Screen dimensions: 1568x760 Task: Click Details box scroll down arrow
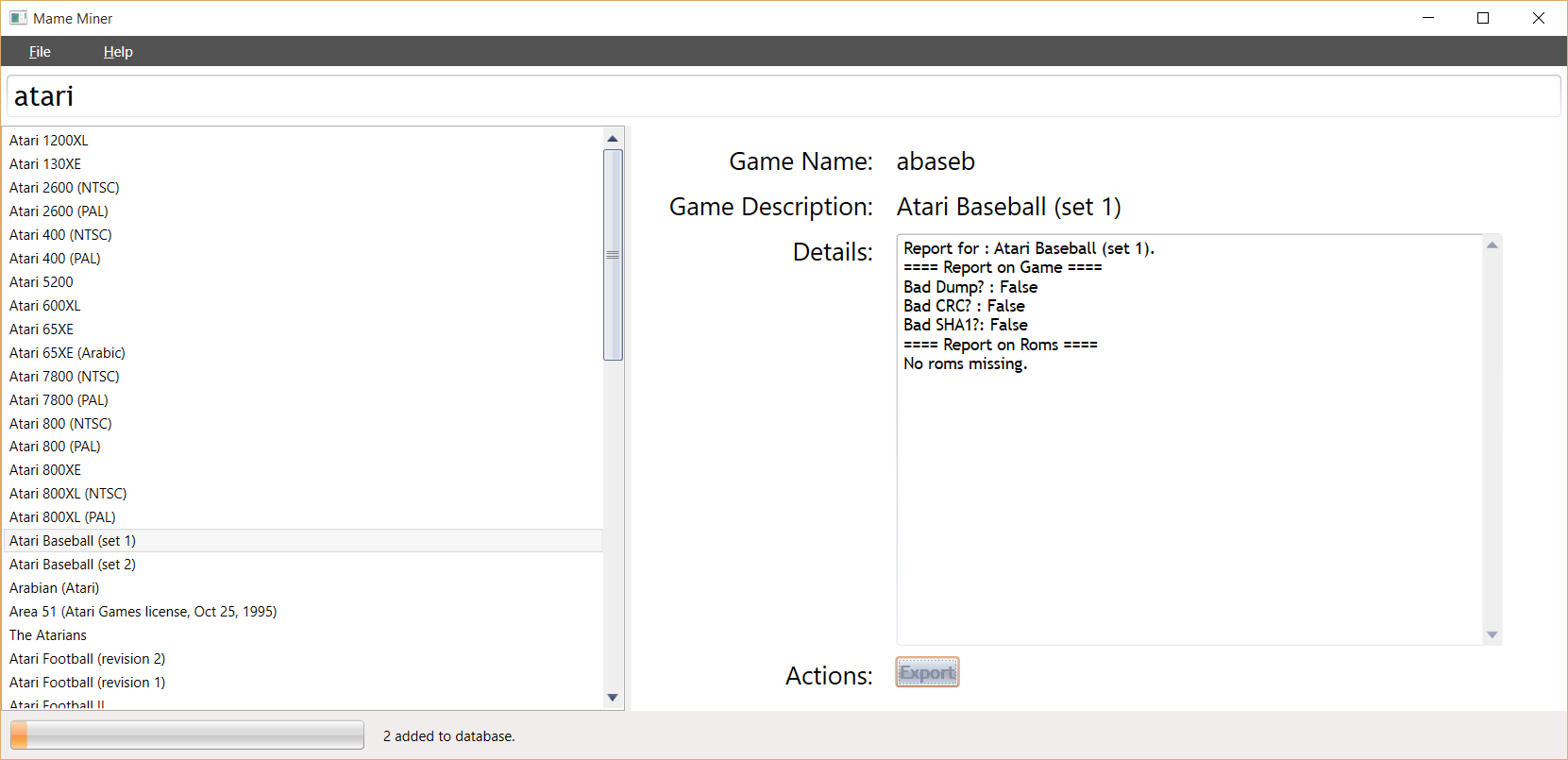(x=1492, y=634)
